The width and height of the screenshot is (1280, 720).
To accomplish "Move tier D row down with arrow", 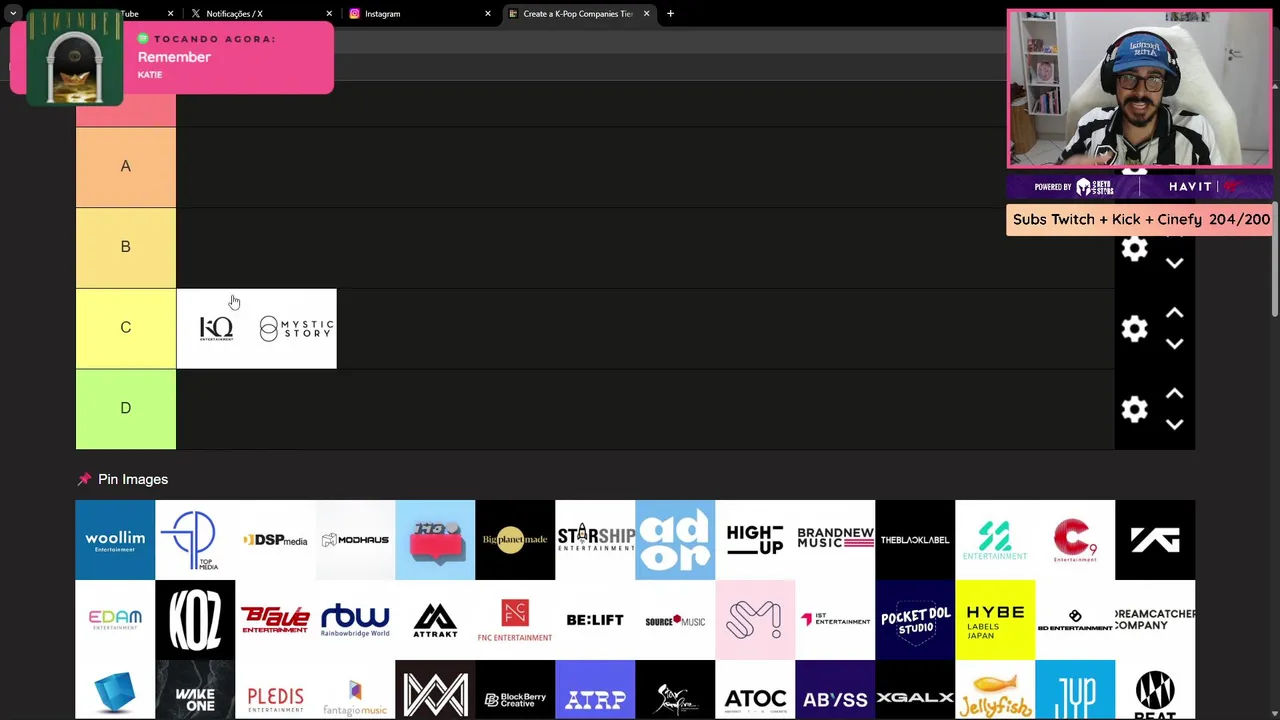I will click(1175, 424).
